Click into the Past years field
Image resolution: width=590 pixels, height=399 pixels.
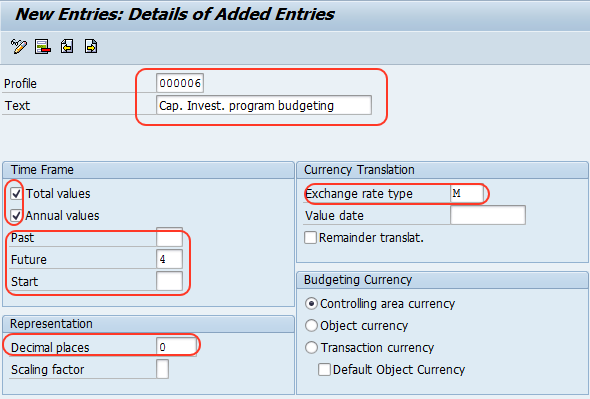click(x=169, y=237)
